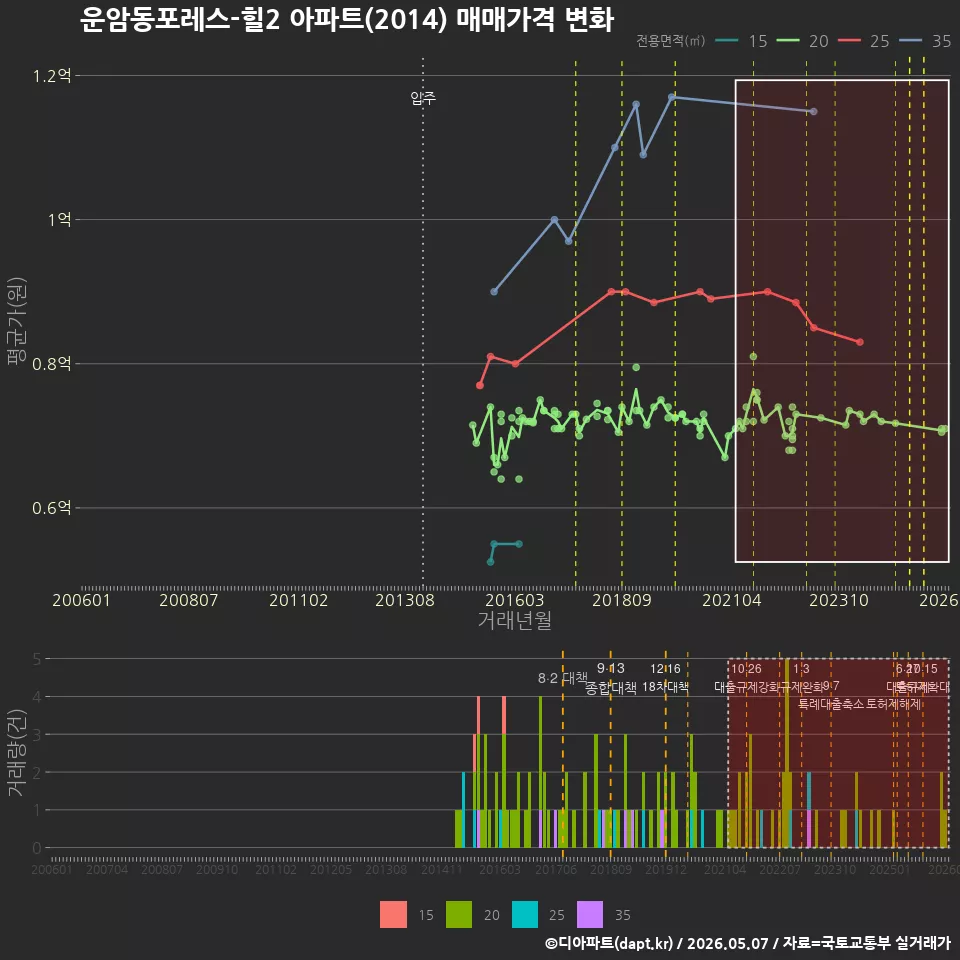This screenshot has height=960, width=960.
Task: Click the 1억 y-axis label
Action: (59, 219)
